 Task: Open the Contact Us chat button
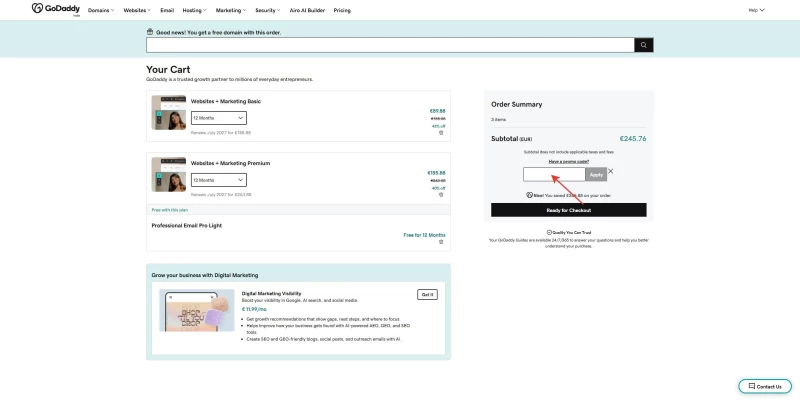pyautogui.click(x=765, y=386)
